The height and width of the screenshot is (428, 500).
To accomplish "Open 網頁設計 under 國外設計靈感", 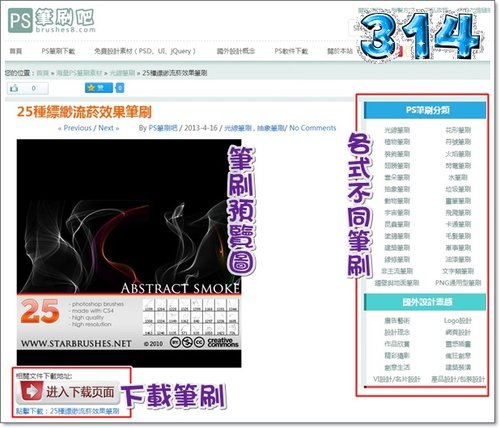I will [x=458, y=332].
